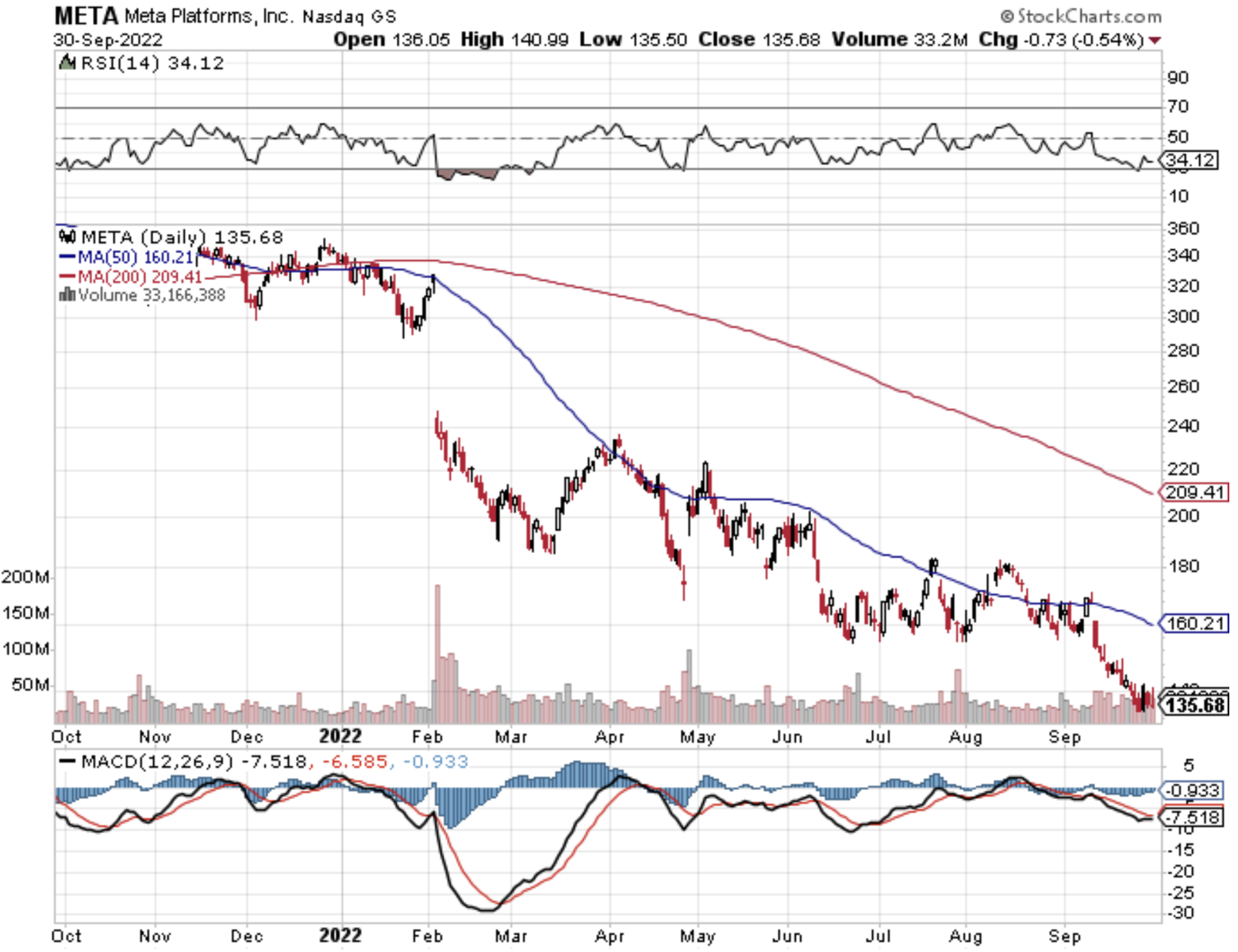
Task: Click the -30 label on the MACD axis
Action: [x=1181, y=913]
